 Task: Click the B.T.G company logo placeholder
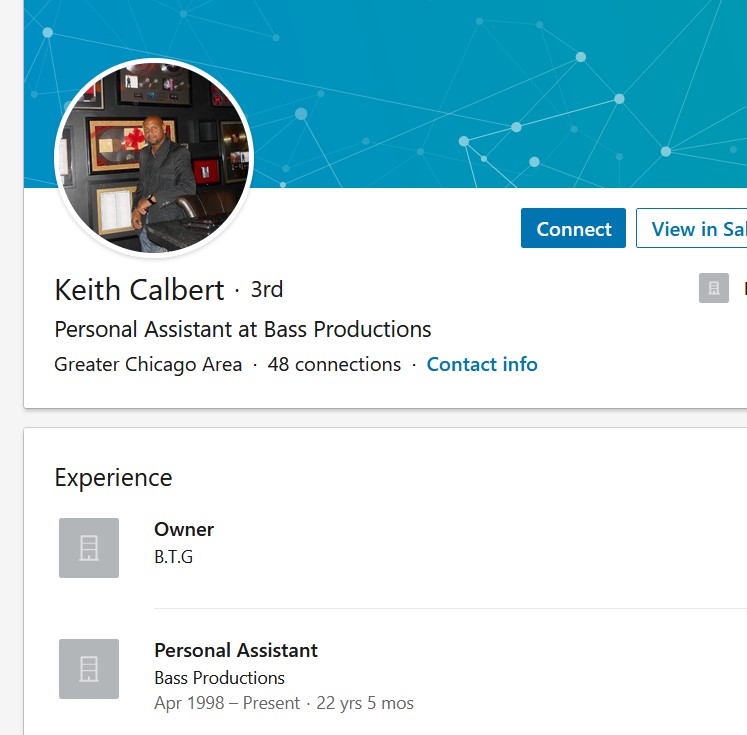click(89, 548)
